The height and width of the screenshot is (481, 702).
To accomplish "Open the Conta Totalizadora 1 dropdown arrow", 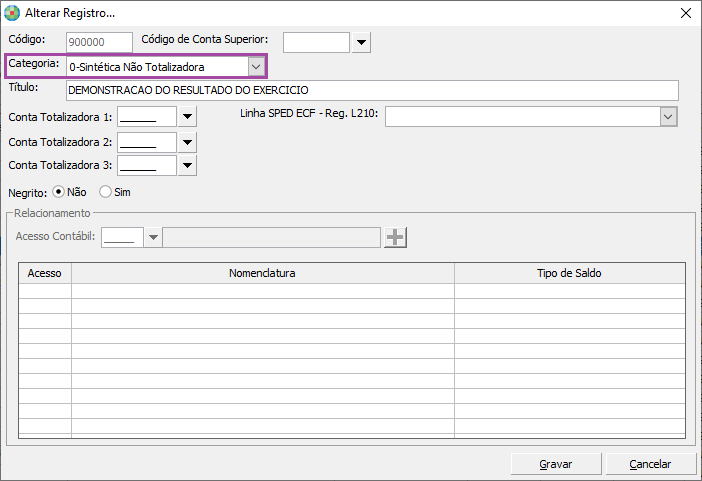I will click(187, 117).
